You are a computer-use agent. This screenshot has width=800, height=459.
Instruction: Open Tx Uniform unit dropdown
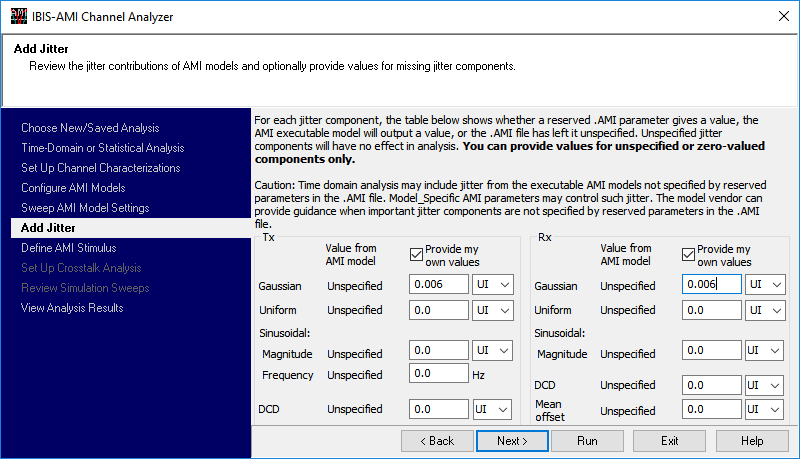click(x=492, y=310)
